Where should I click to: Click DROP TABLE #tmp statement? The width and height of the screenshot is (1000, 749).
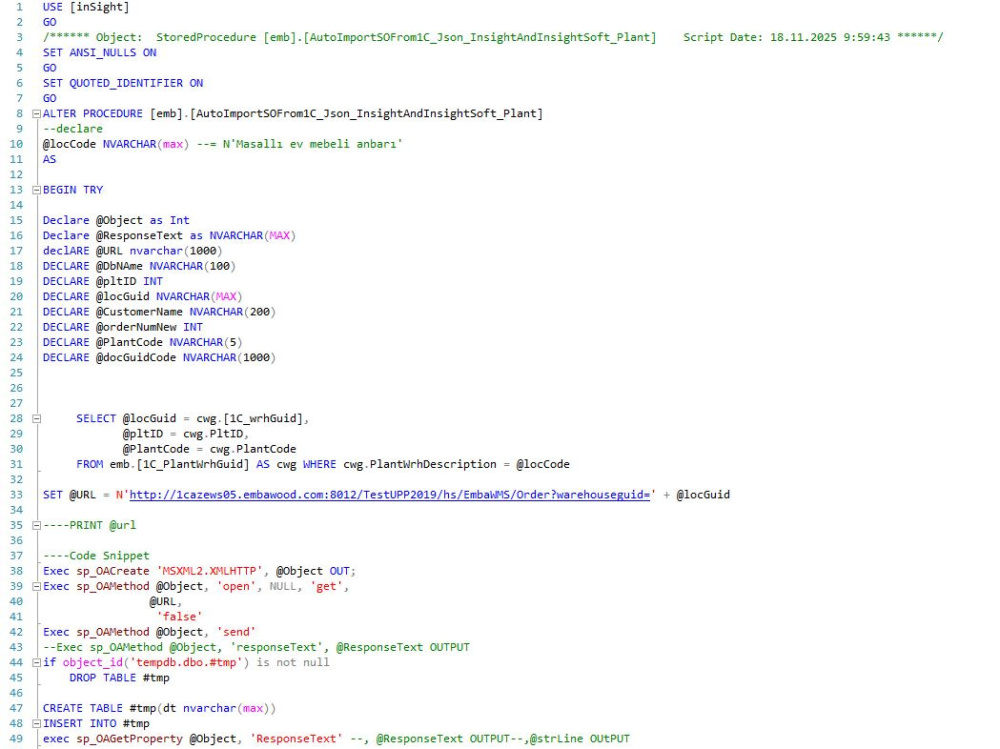pyautogui.click(x=119, y=678)
